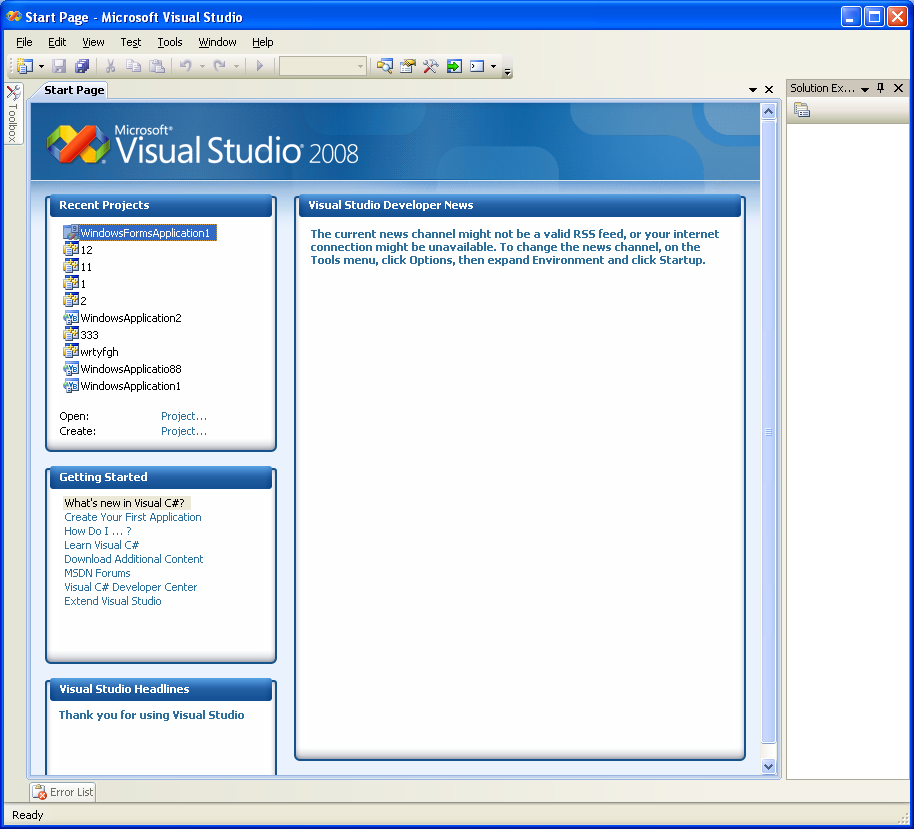
Task: Select the Start Page document tab
Action: (74, 90)
